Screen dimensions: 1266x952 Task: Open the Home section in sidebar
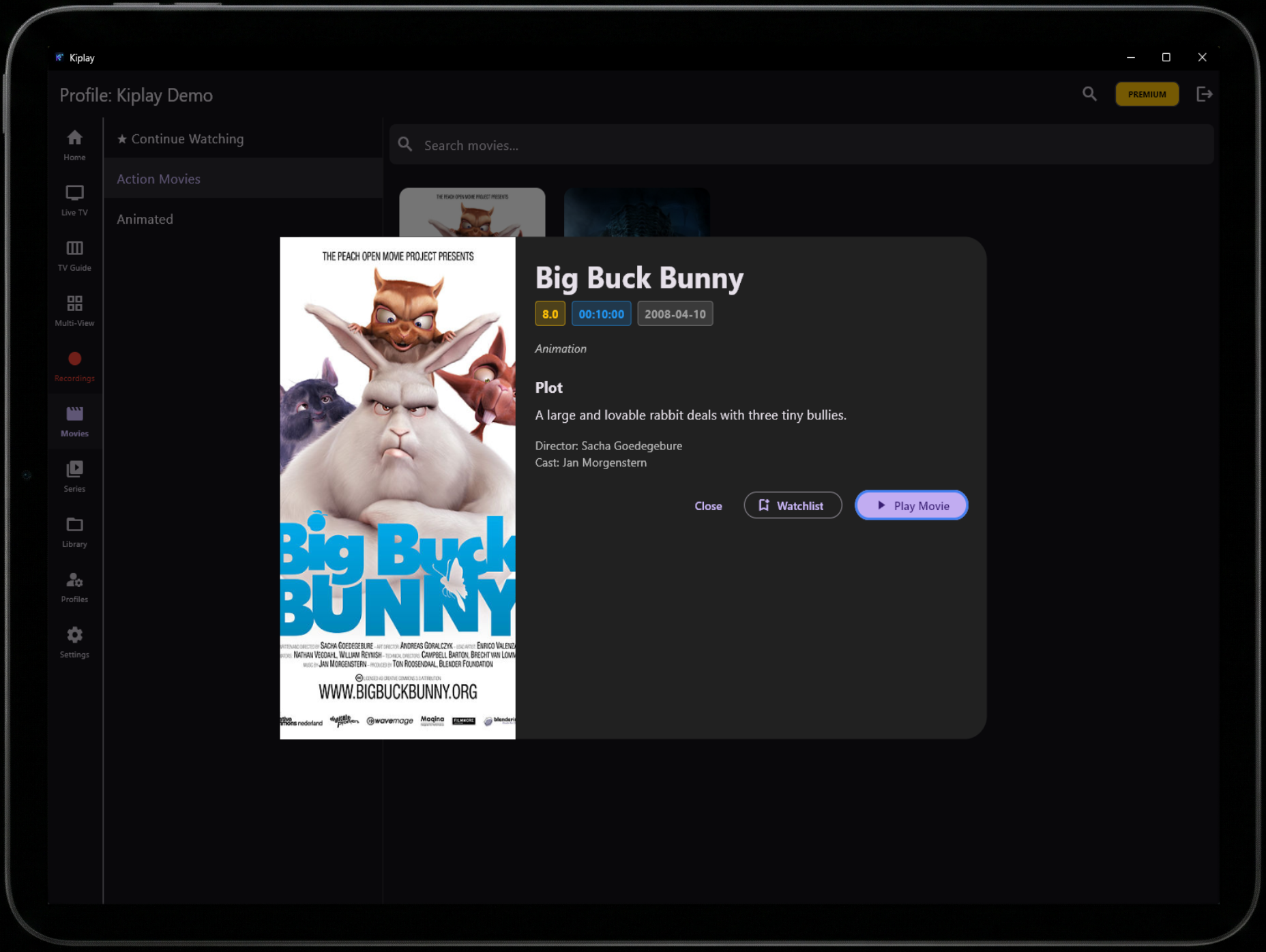click(x=74, y=145)
